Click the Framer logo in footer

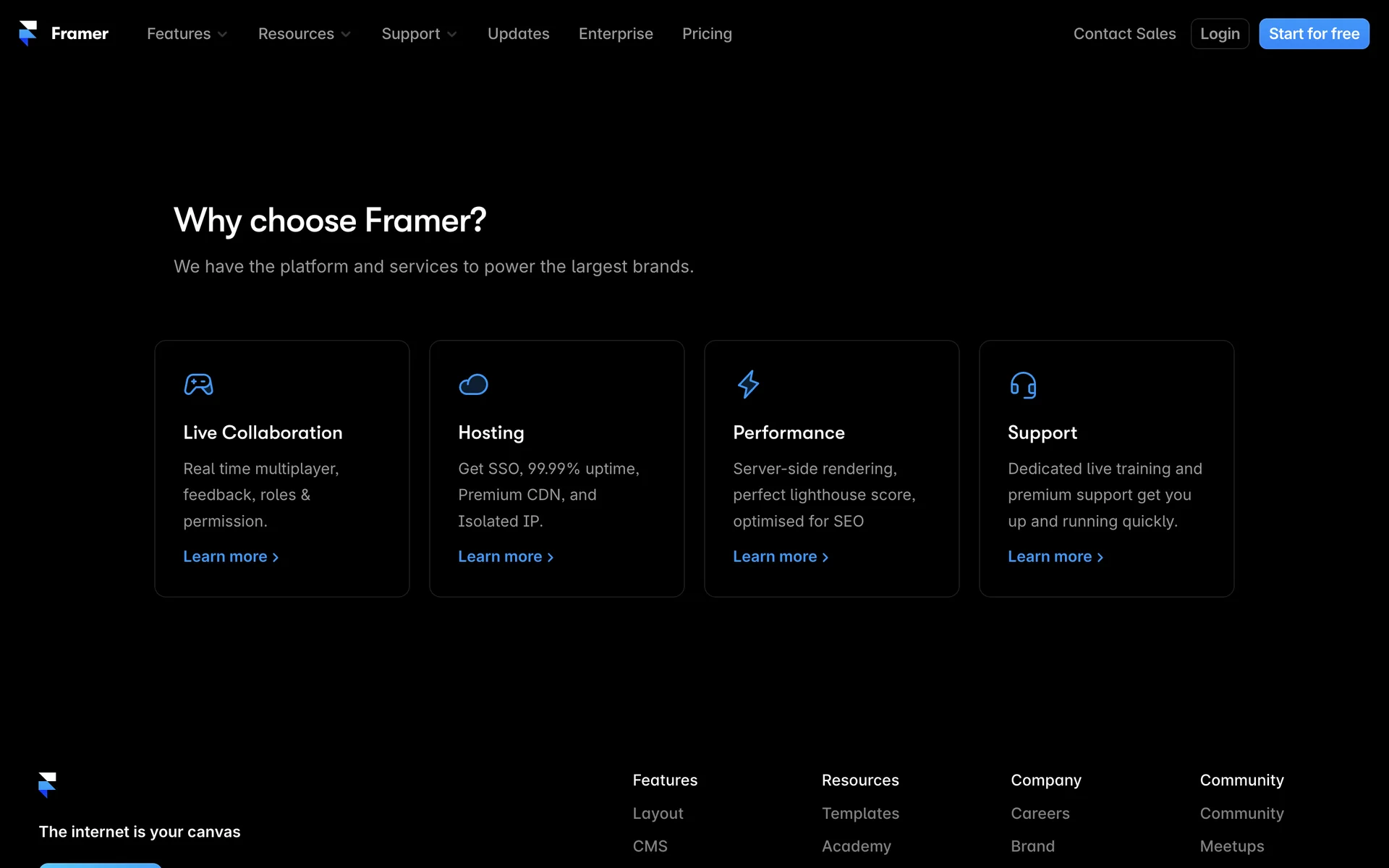(x=47, y=784)
